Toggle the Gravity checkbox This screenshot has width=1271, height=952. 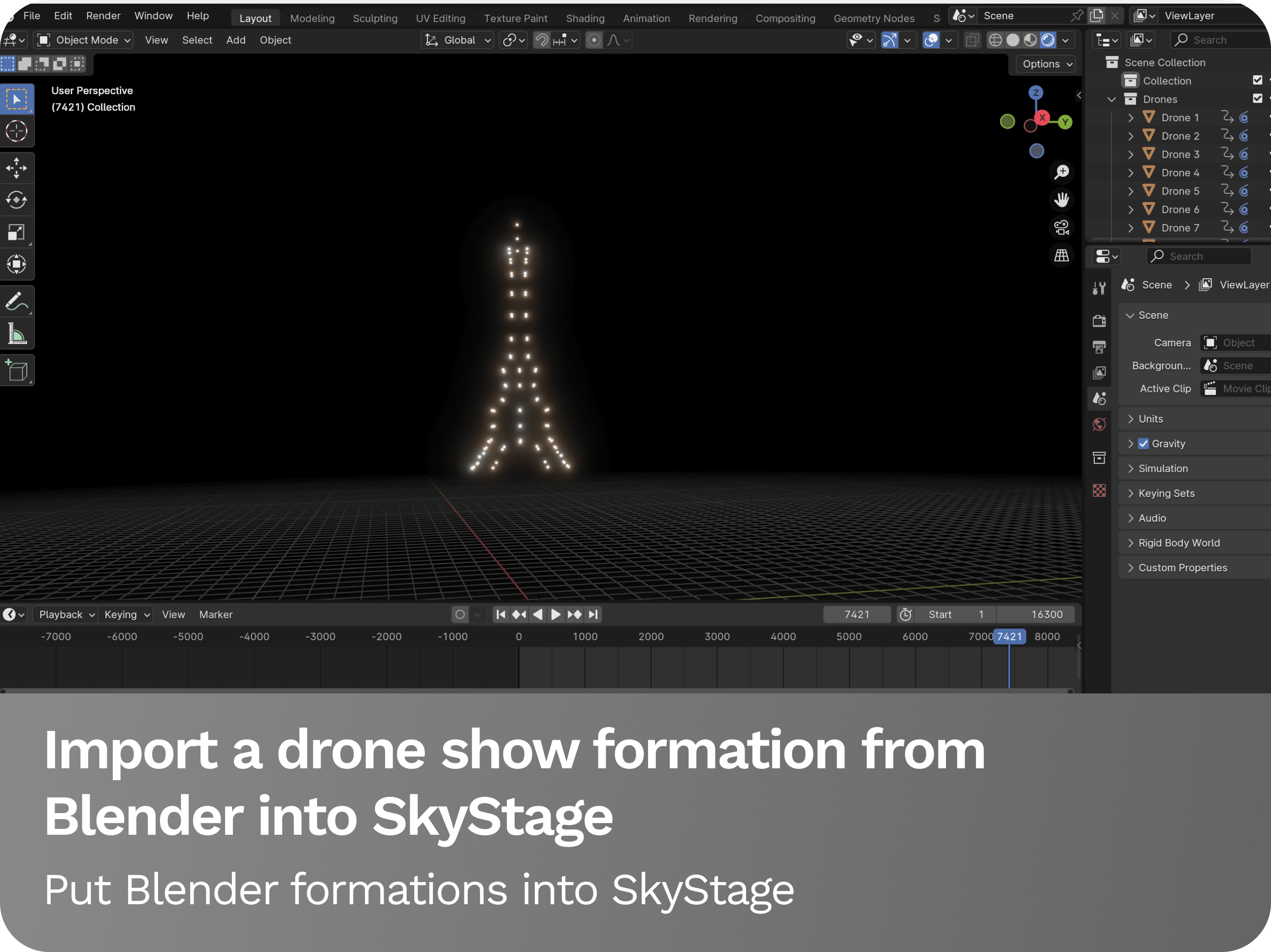tap(1143, 444)
